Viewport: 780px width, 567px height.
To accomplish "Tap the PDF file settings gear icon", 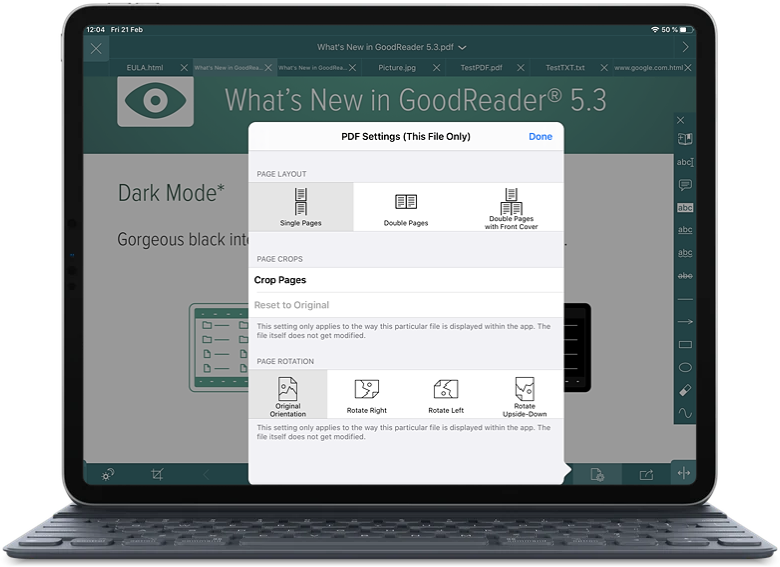I will point(597,475).
